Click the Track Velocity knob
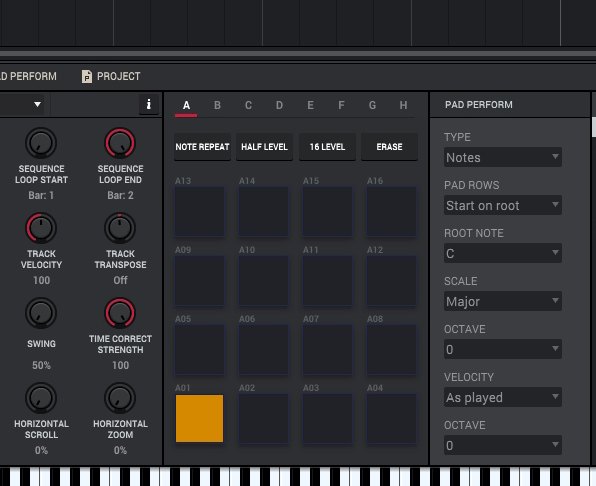Viewport: 596px width, 486px height. (x=41, y=228)
